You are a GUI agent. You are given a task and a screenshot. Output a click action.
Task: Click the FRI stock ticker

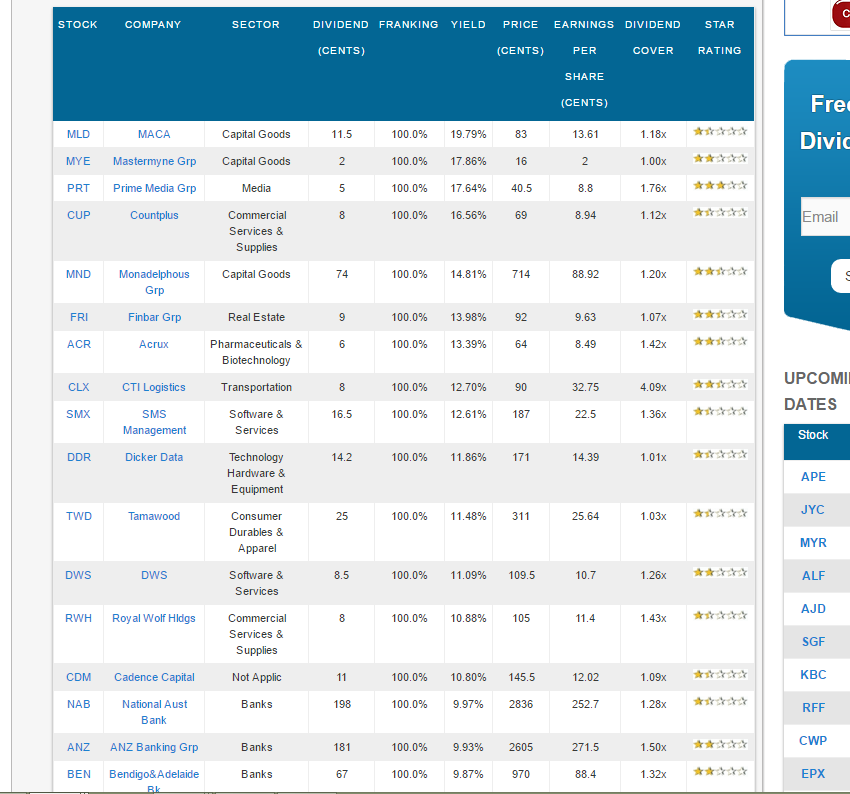(79, 317)
